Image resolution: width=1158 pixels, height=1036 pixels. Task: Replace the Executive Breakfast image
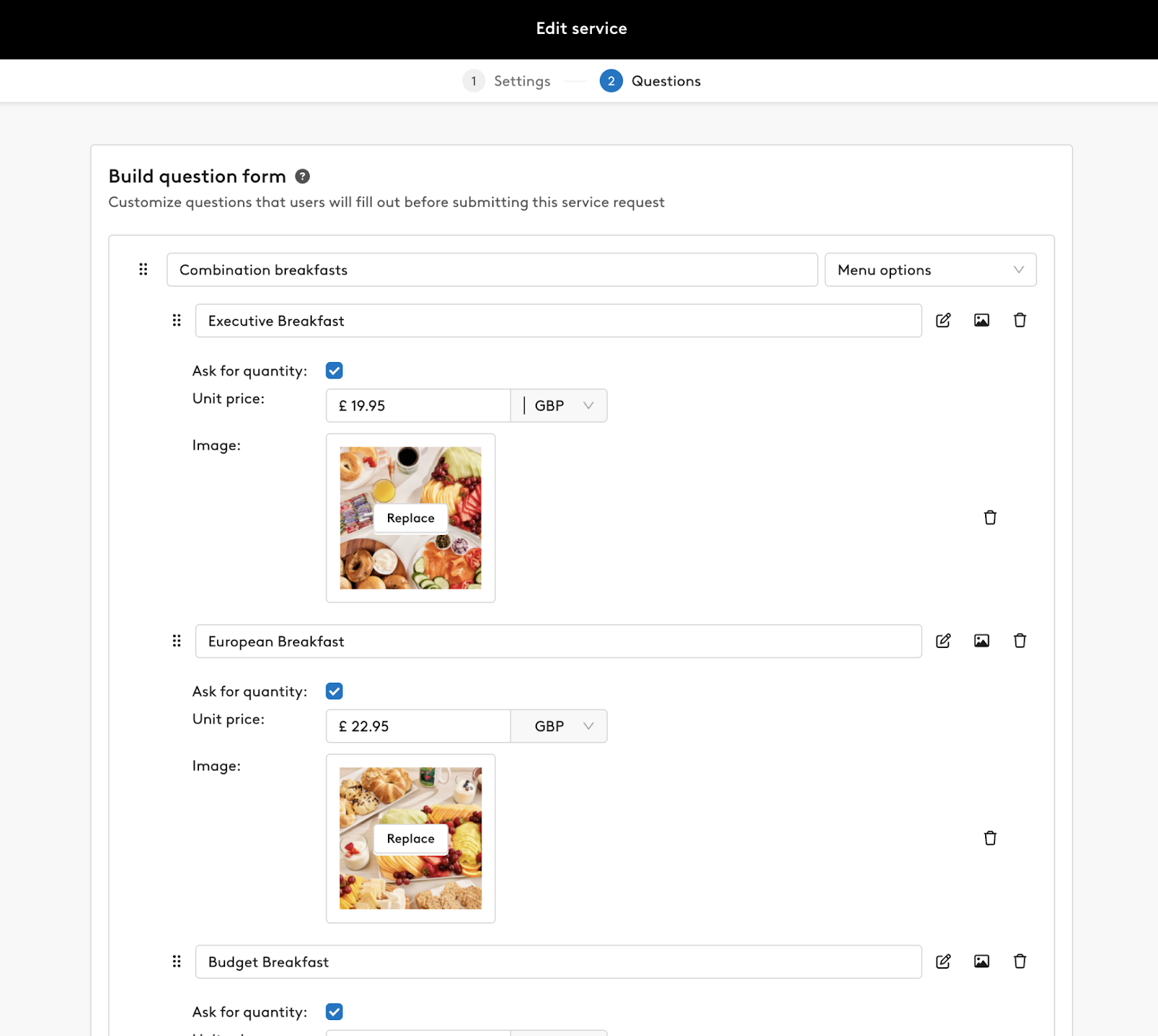click(x=410, y=518)
